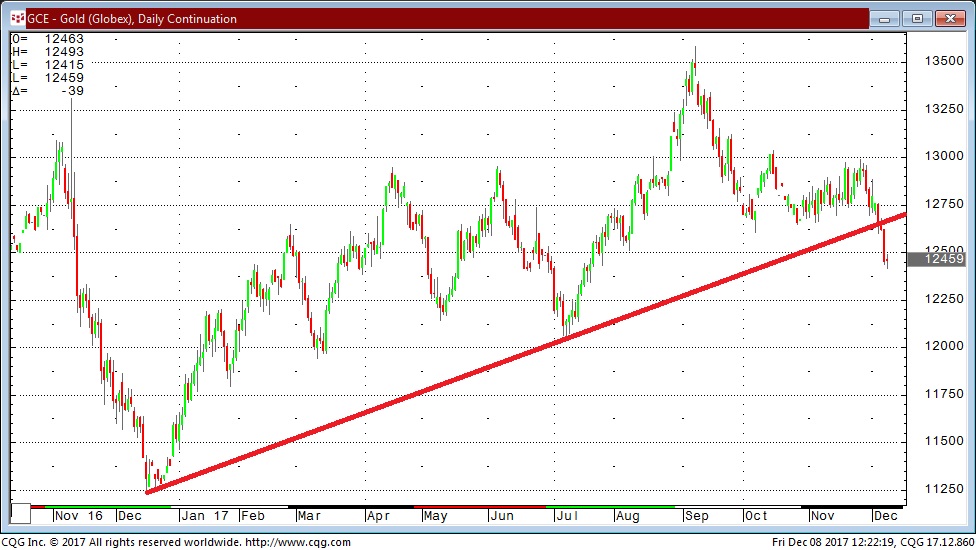This screenshot has width=976, height=550.
Task: Click the small white box at the axis corner
Action: click(21, 513)
